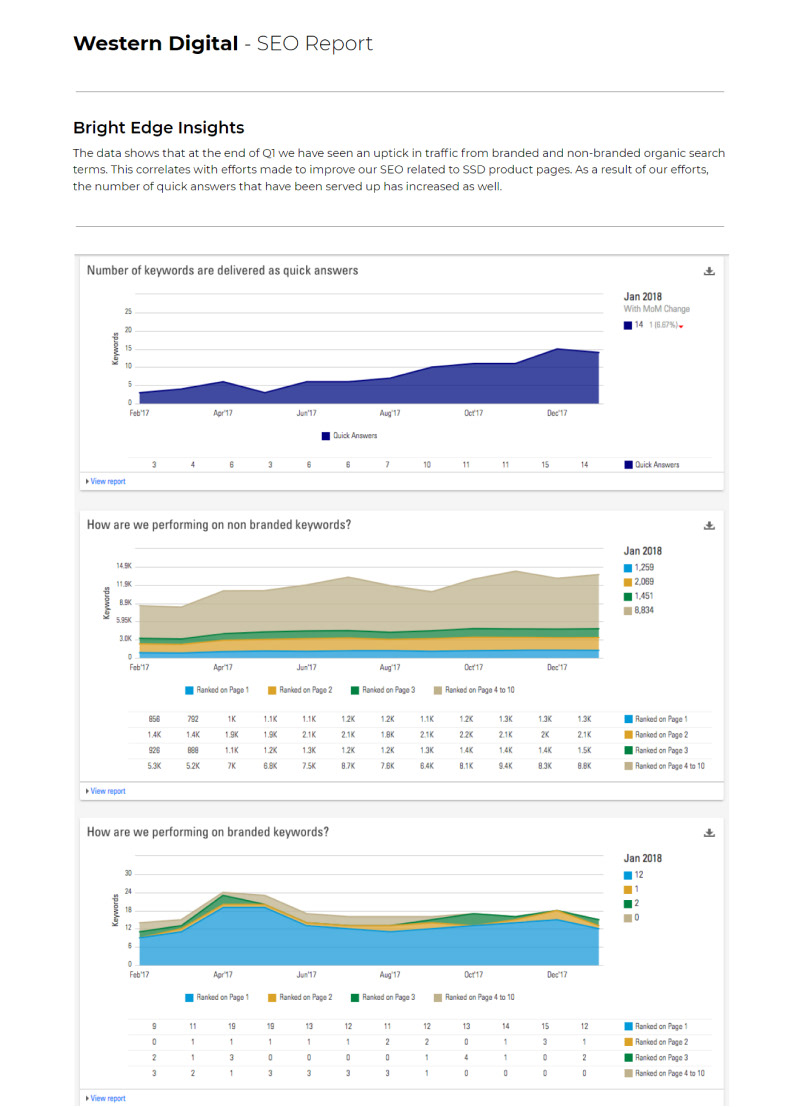
Task: Click the 1,451 value in non branded Jan 2018 summary
Action: [x=644, y=596]
